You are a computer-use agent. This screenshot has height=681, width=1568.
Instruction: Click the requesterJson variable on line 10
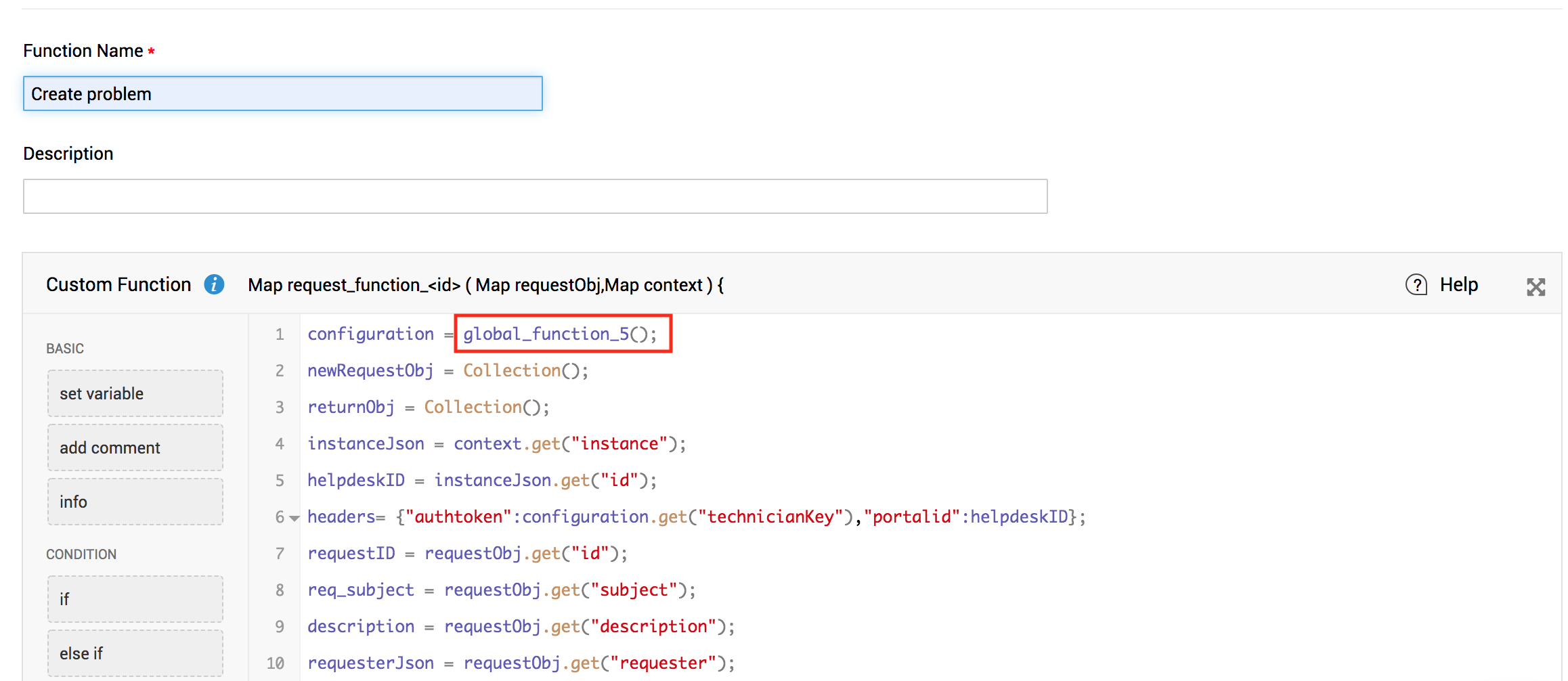tap(370, 663)
